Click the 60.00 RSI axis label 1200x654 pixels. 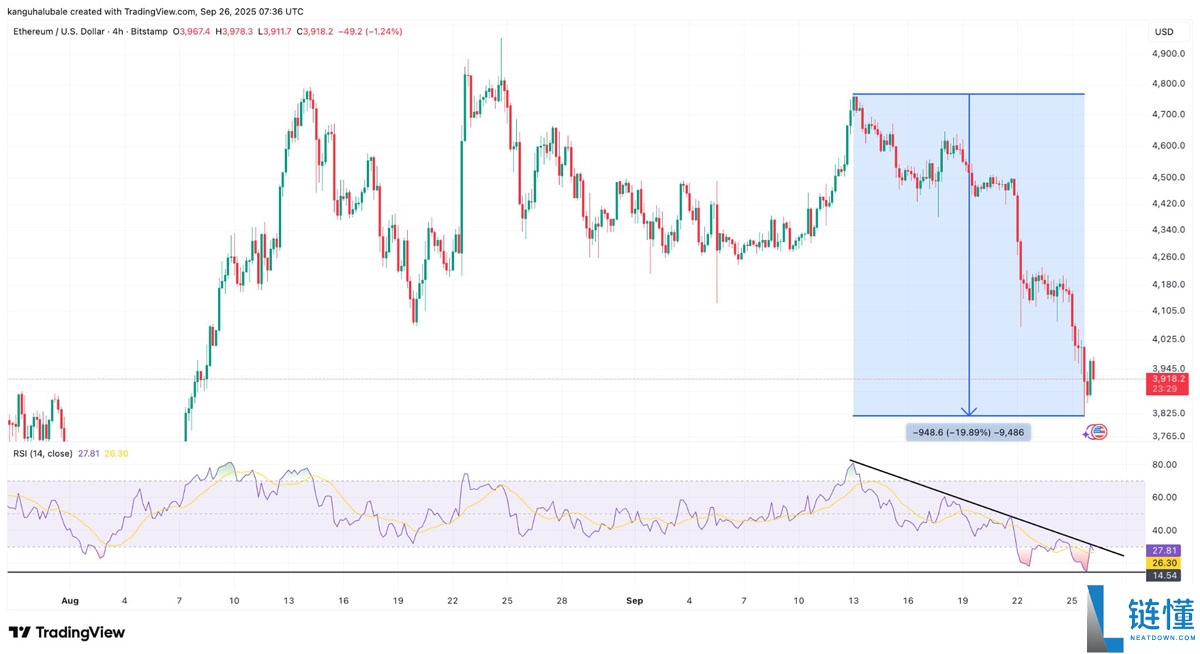[x=1165, y=497]
